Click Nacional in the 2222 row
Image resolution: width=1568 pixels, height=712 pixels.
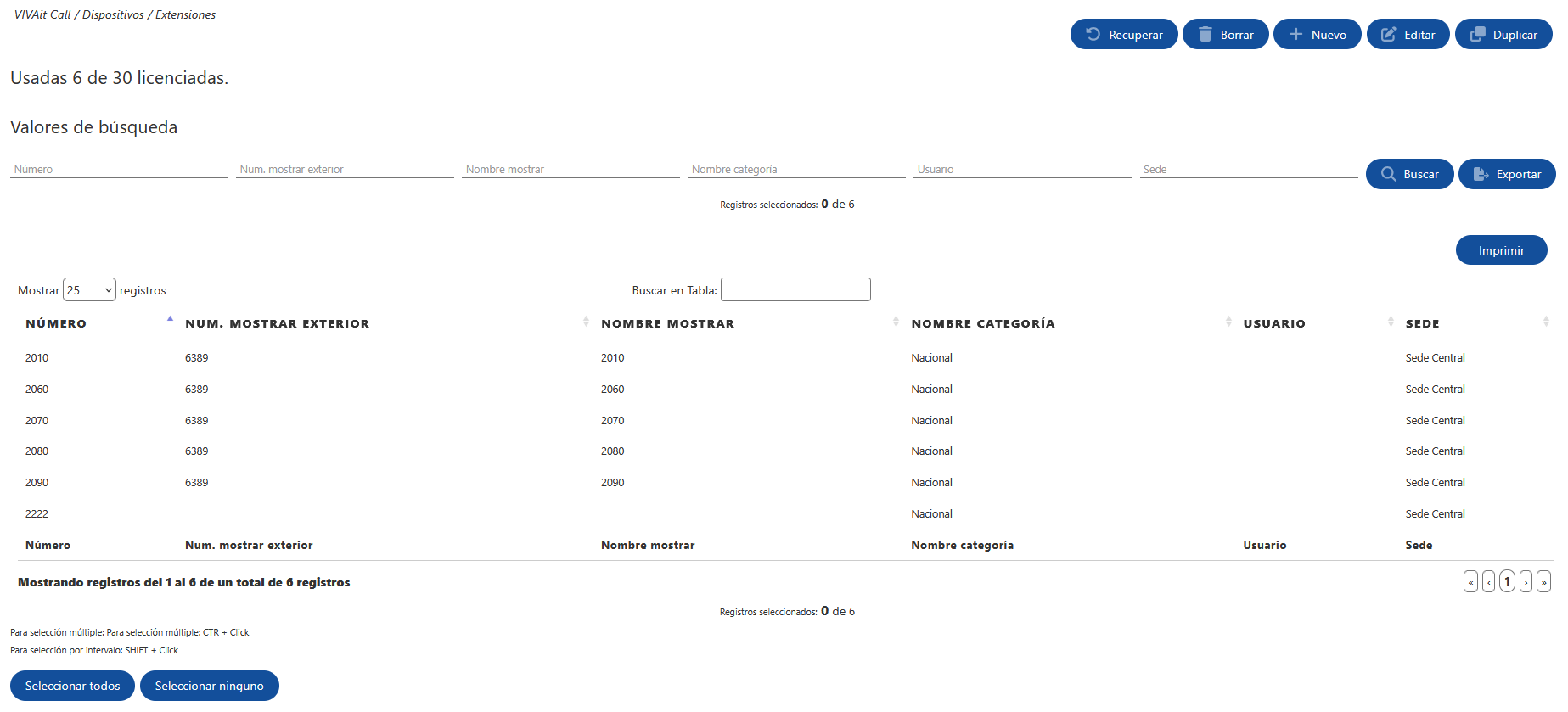pyautogui.click(x=931, y=513)
